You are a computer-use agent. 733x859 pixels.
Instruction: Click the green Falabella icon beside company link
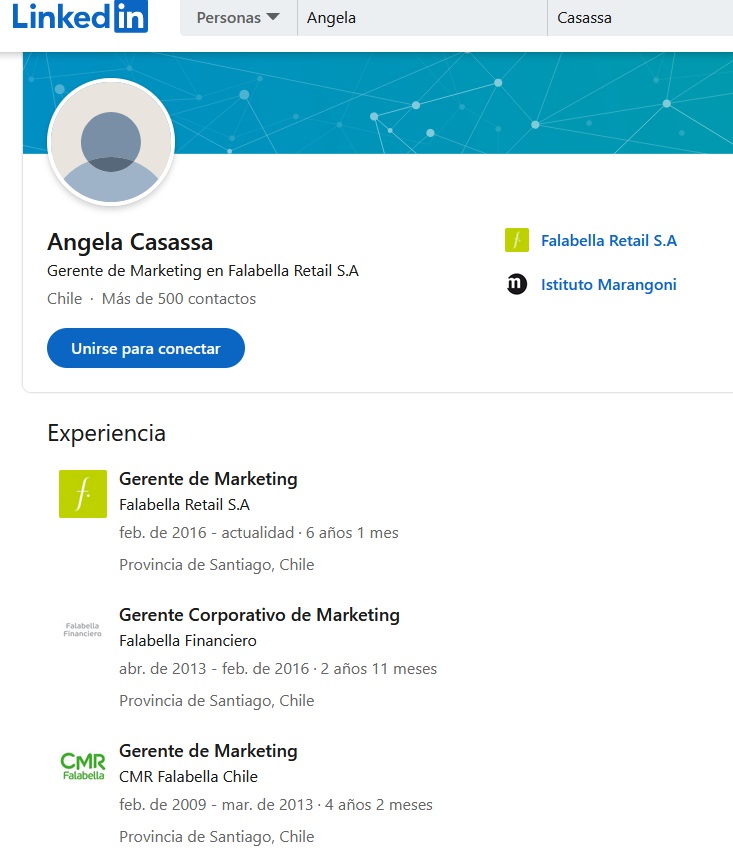517,240
